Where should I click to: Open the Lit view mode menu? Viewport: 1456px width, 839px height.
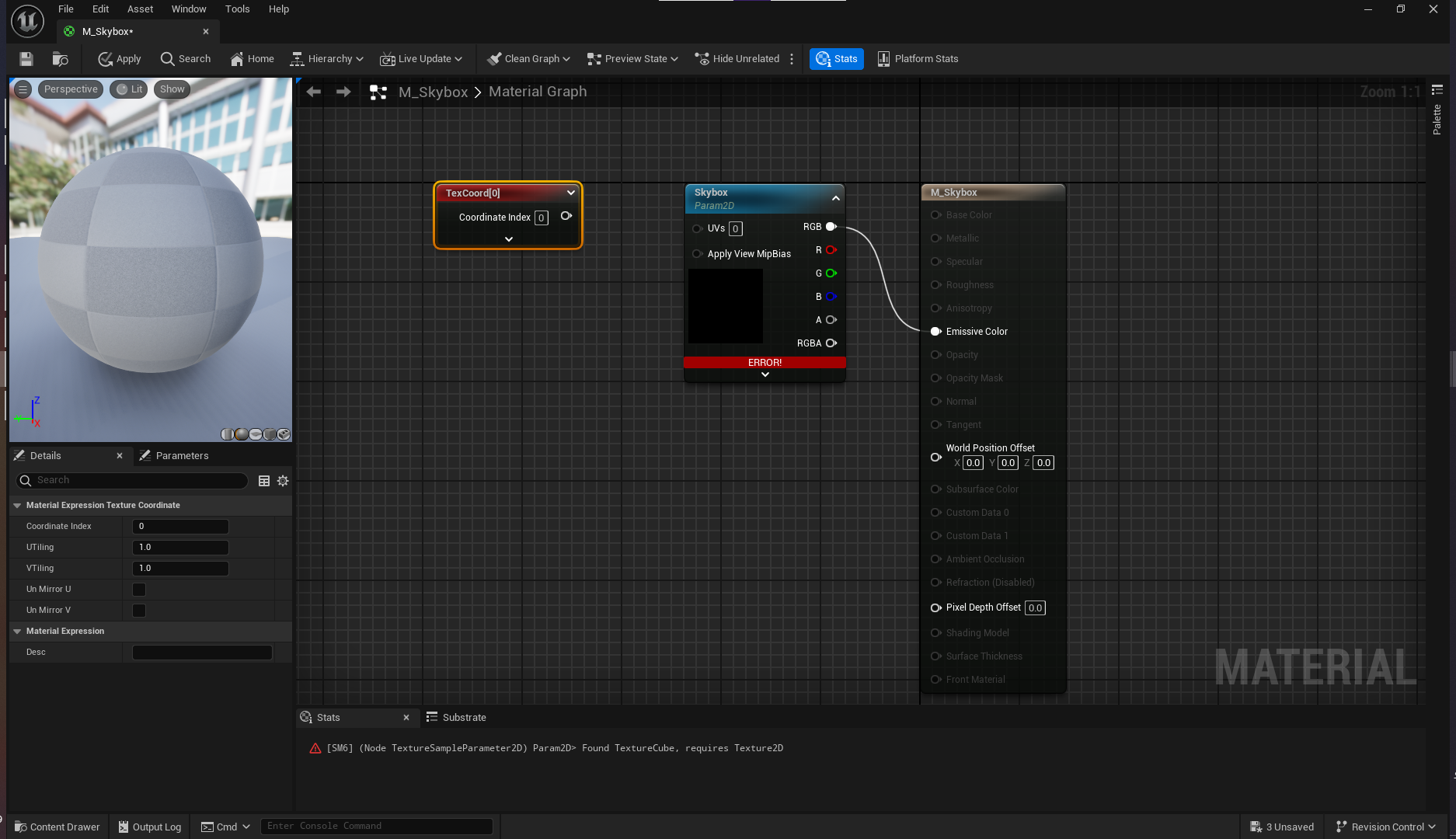129,89
